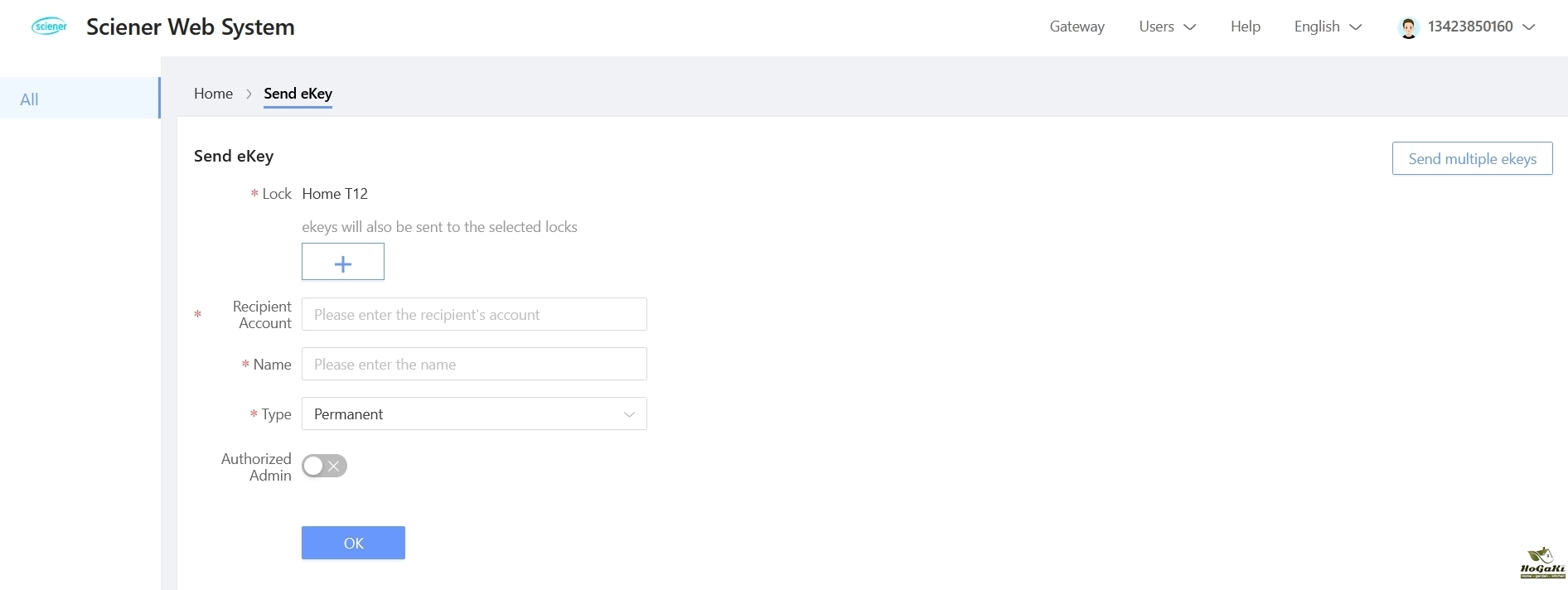Screen dimensions: 1568x590
Task: Open the Help menu item
Action: (x=1245, y=27)
